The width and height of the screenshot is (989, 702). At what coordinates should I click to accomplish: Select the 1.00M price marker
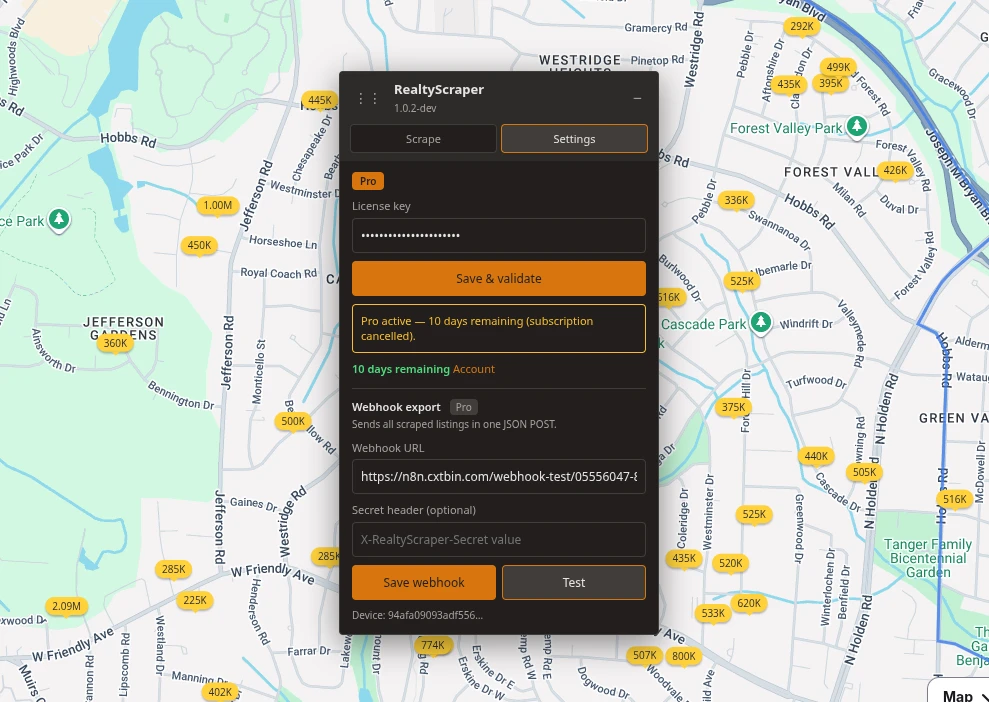(218, 206)
